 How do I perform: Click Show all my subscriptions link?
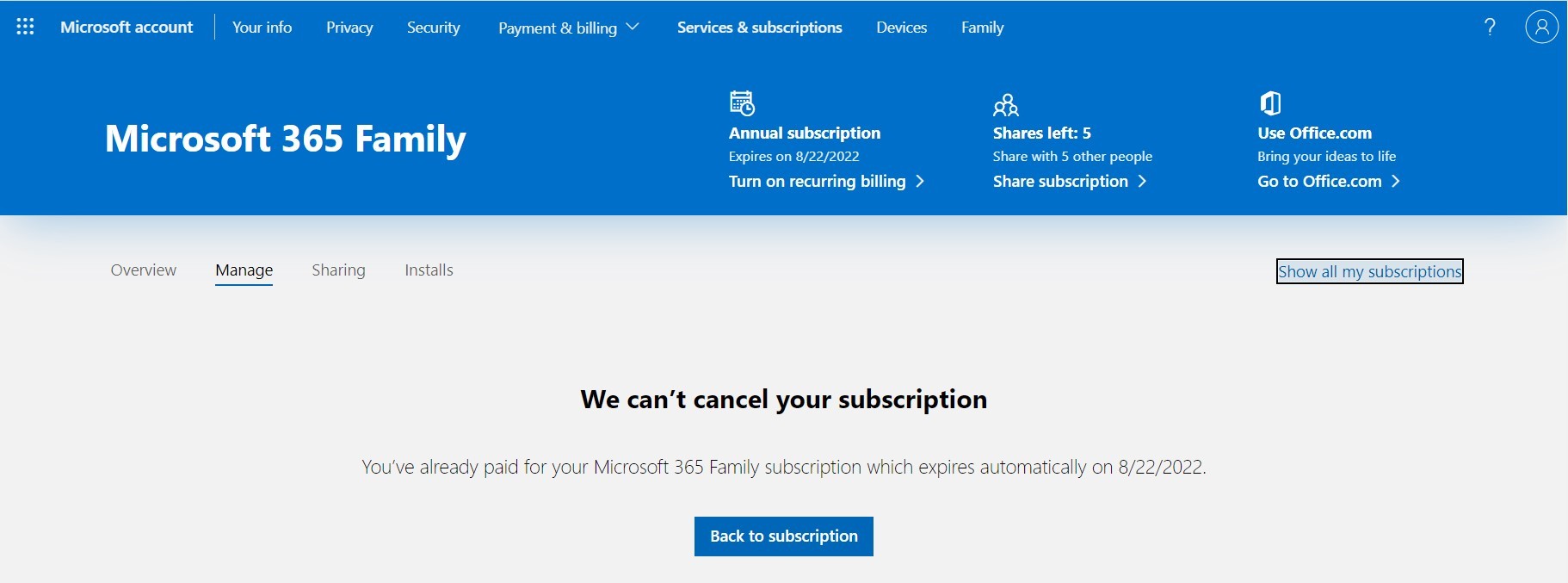(x=1369, y=271)
